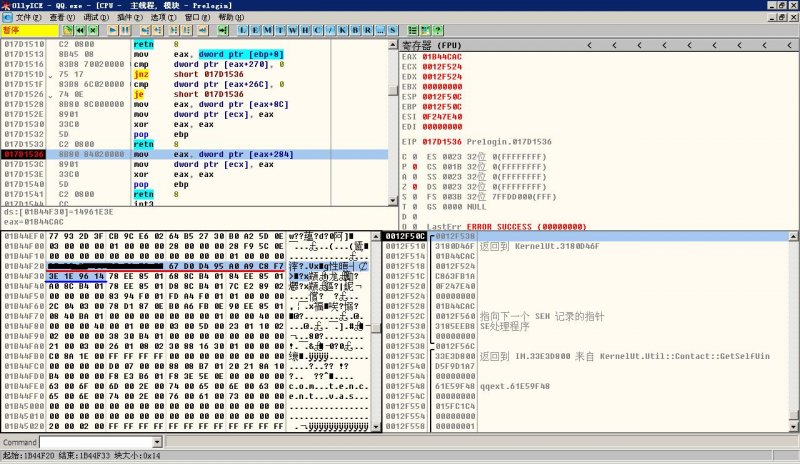The height and width of the screenshot is (464, 800).
Task: Click the hex dump pane scroll-down arrow
Action: coord(376,426)
